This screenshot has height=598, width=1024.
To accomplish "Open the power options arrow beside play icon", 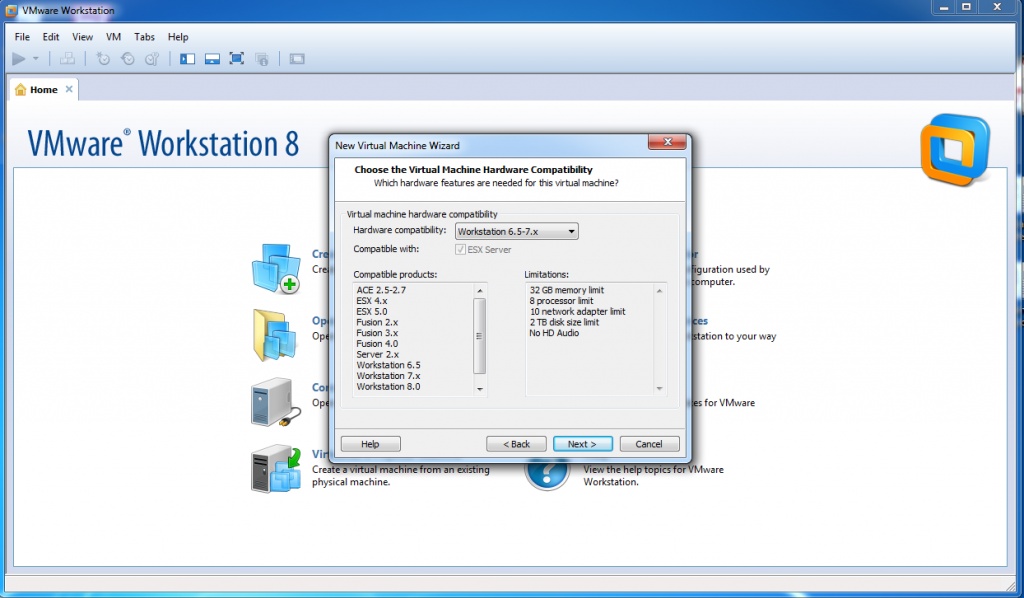I will [x=36, y=59].
